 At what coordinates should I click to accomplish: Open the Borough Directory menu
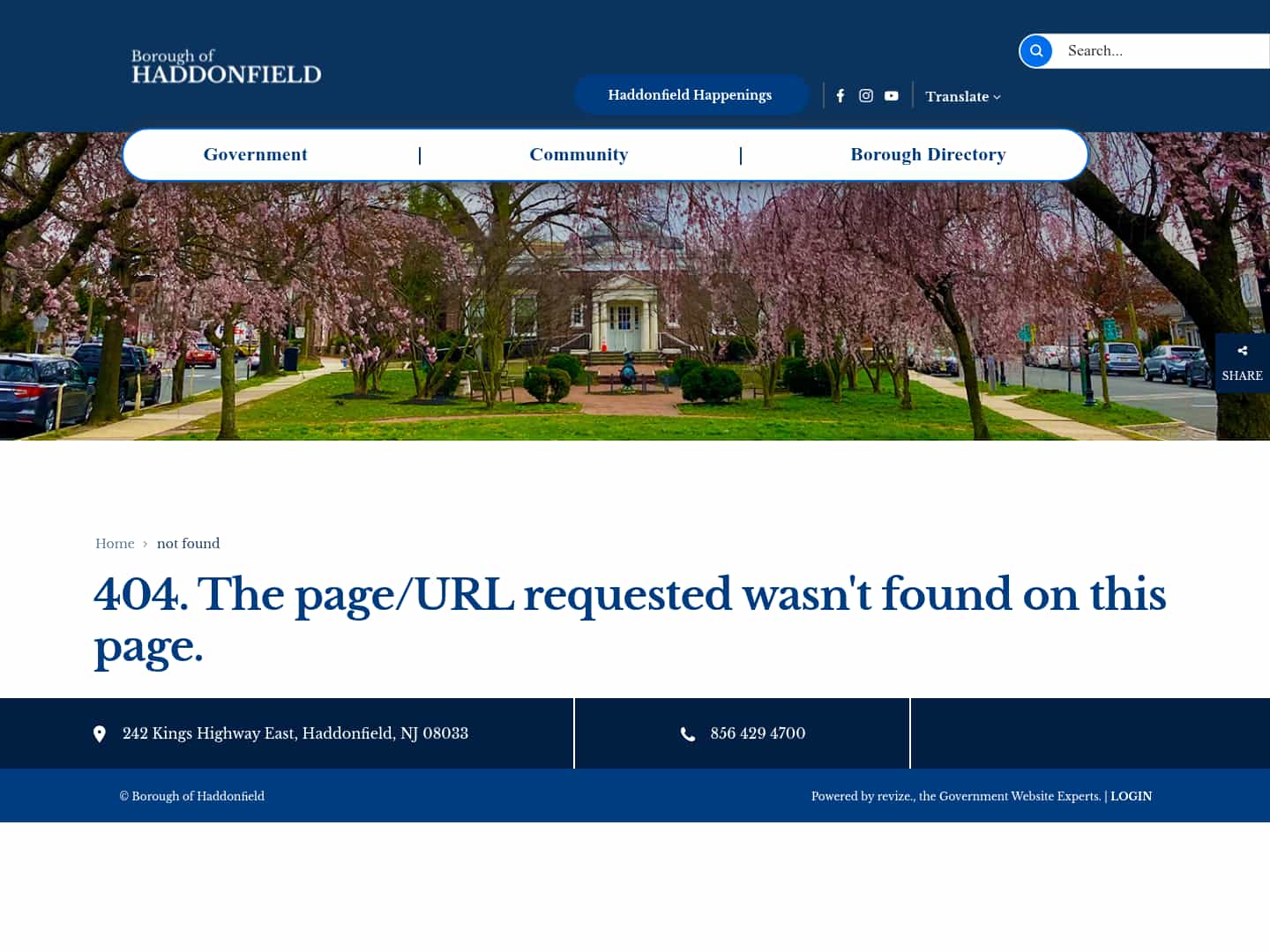tap(928, 155)
